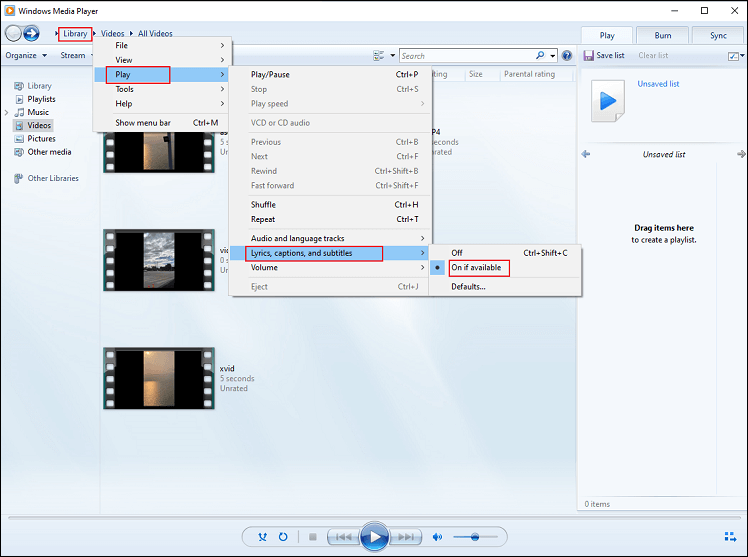The height and width of the screenshot is (557, 748).
Task: Open 'Audio and language tracks' menu item
Action: (x=297, y=238)
